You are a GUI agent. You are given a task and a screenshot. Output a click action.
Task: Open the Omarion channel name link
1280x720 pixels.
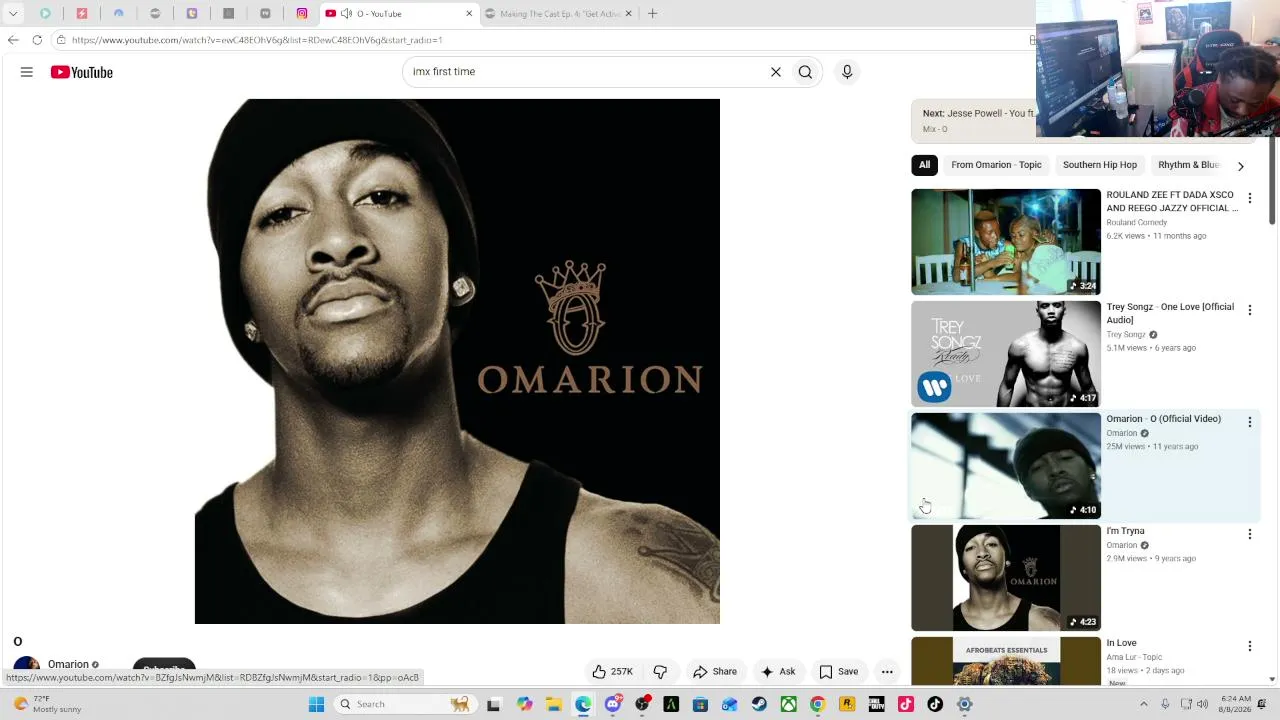pyautogui.click(x=69, y=665)
